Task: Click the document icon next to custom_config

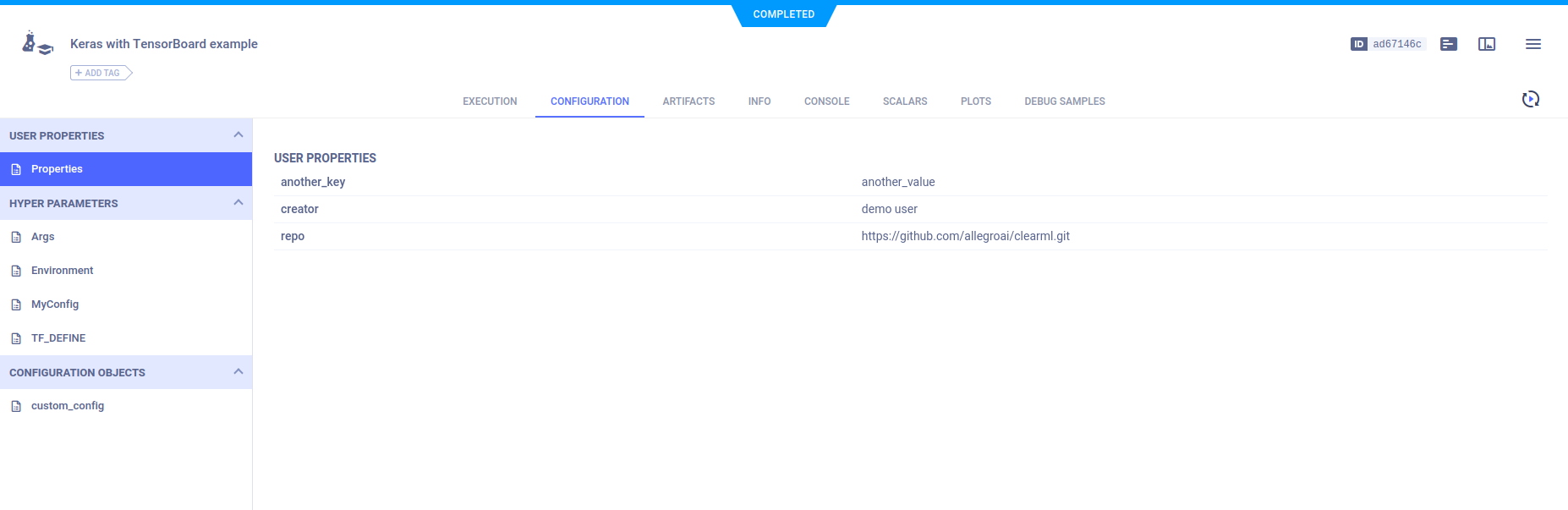Action: [x=16, y=406]
